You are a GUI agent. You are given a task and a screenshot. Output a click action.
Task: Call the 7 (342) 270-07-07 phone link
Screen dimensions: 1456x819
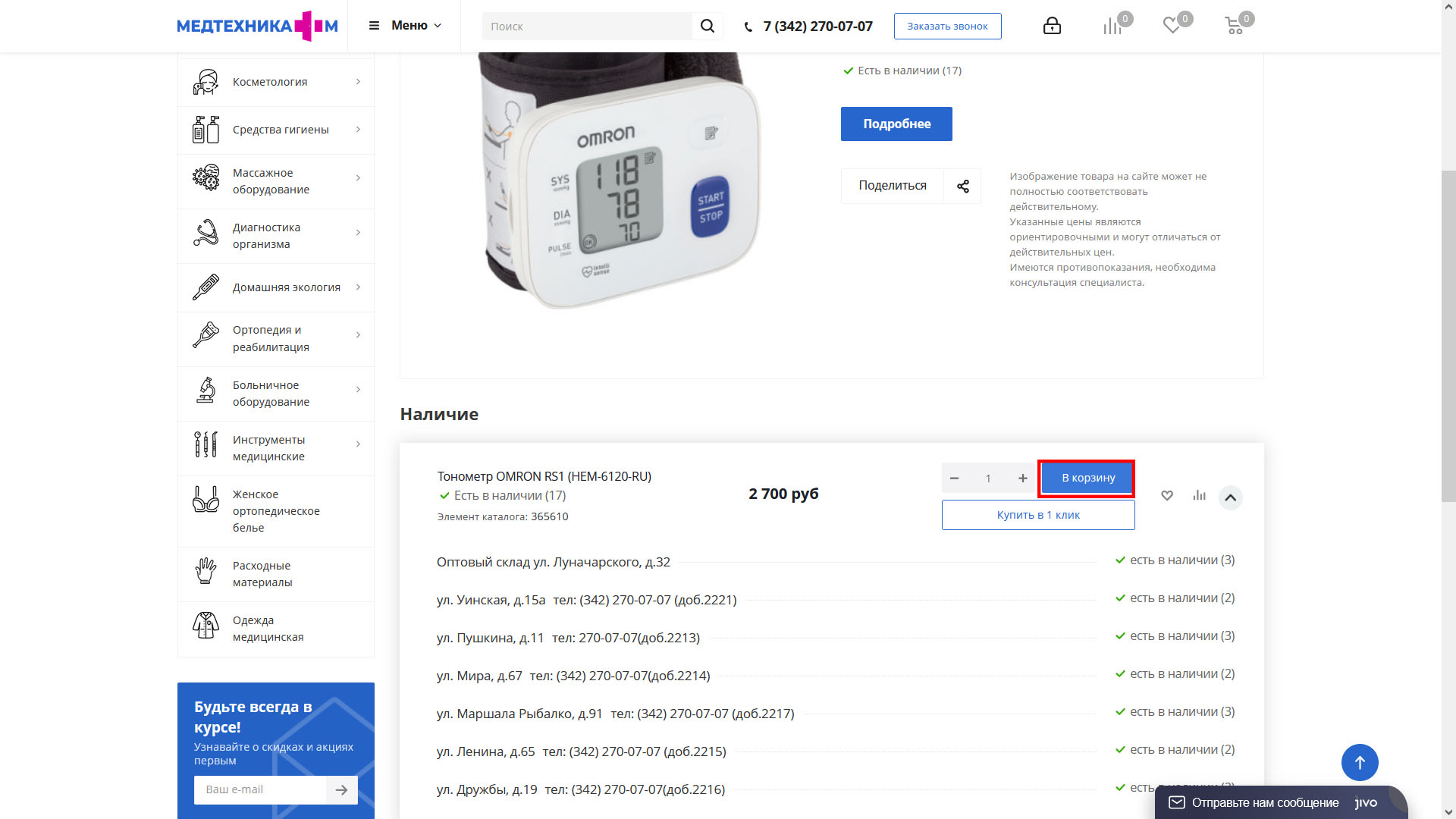pyautogui.click(x=817, y=27)
